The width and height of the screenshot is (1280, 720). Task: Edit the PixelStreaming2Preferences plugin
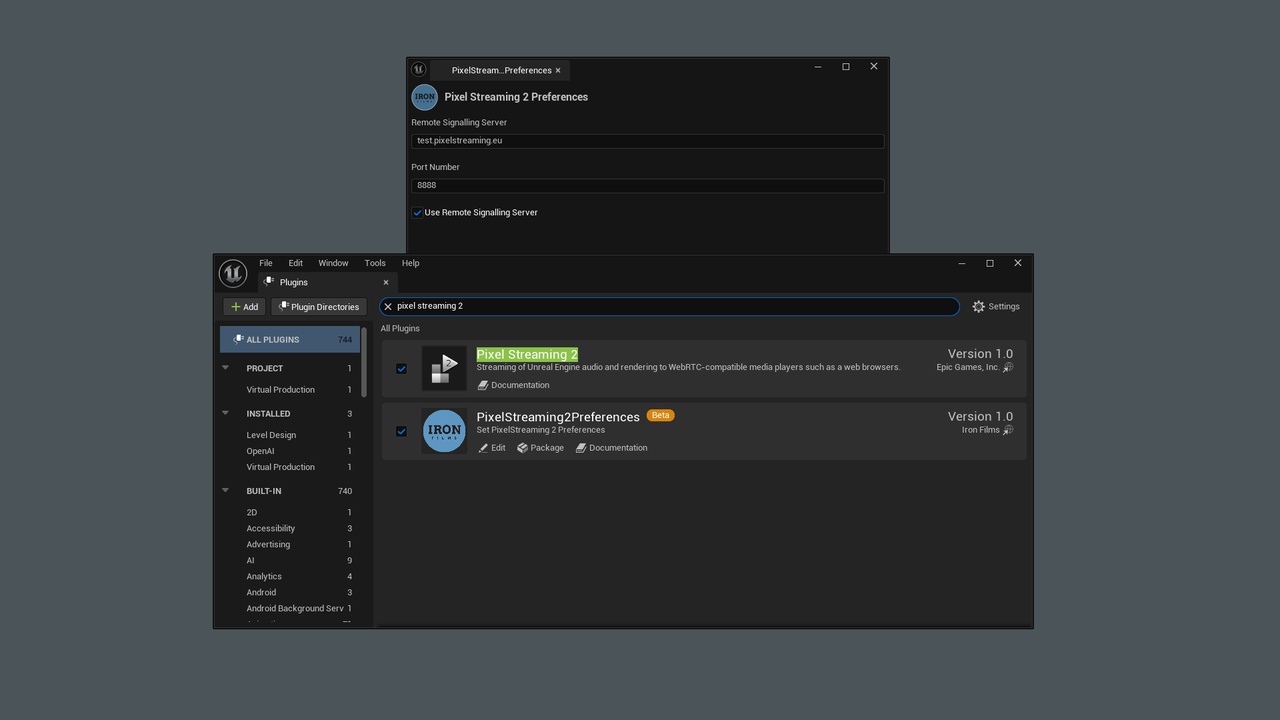pos(492,448)
